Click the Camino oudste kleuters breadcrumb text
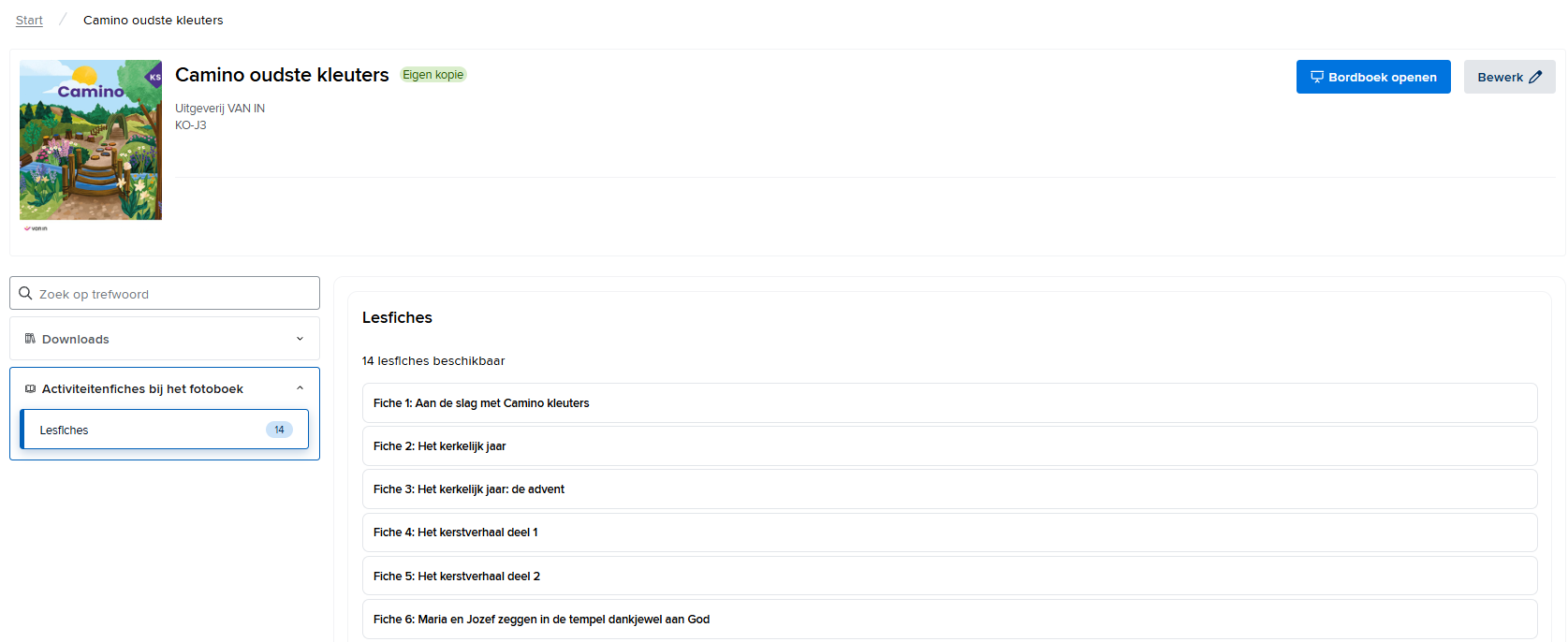Screen dimensions: 1568x642 click(154, 20)
